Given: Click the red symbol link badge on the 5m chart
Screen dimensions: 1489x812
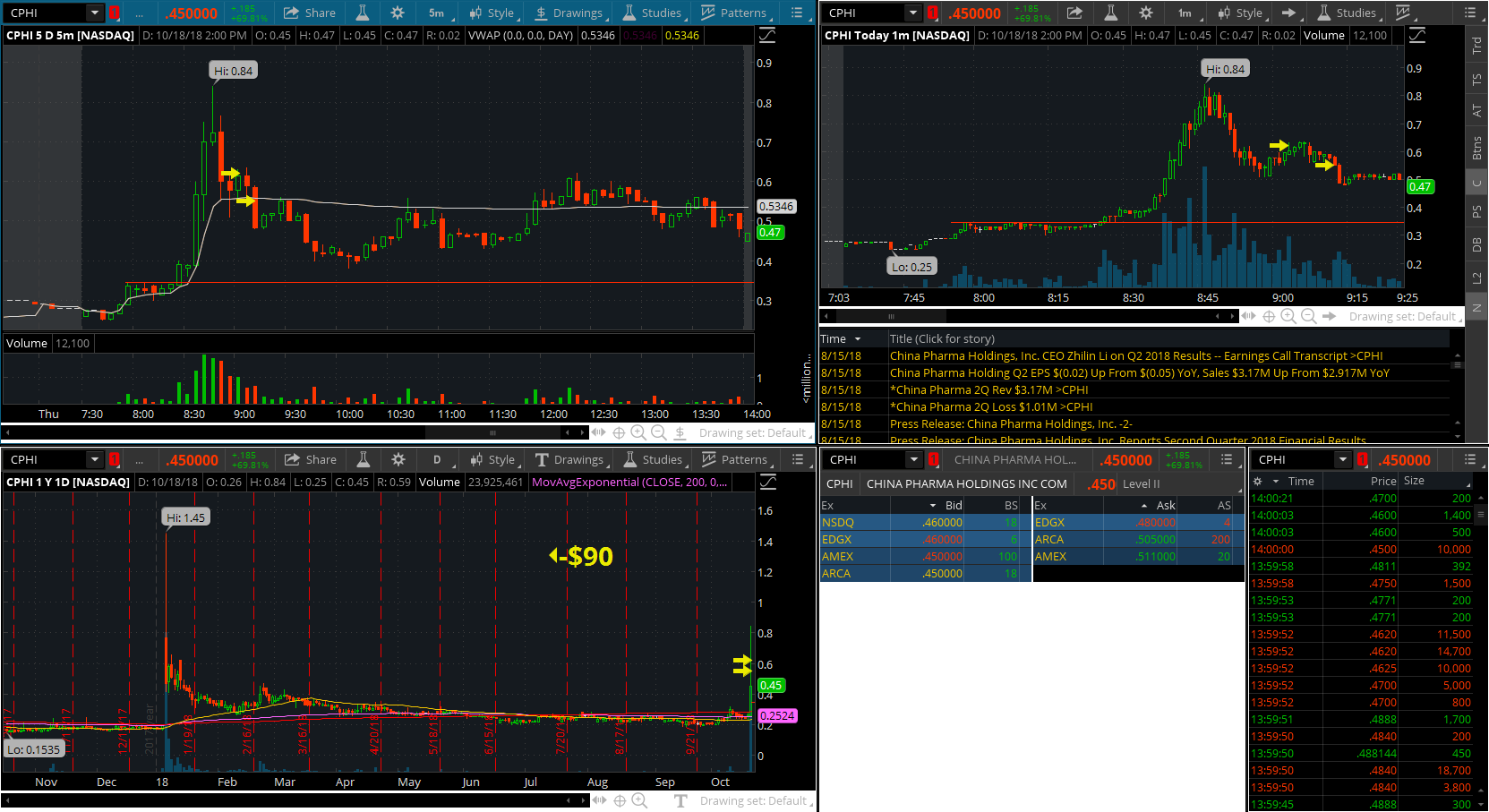Looking at the screenshot, I should click(115, 13).
